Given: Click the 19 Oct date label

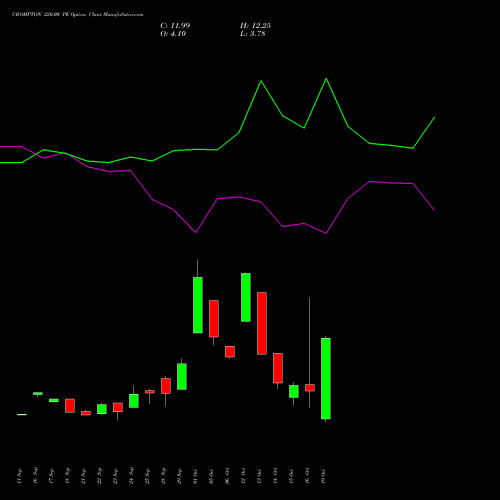Looking at the screenshot, I should 323,476.
